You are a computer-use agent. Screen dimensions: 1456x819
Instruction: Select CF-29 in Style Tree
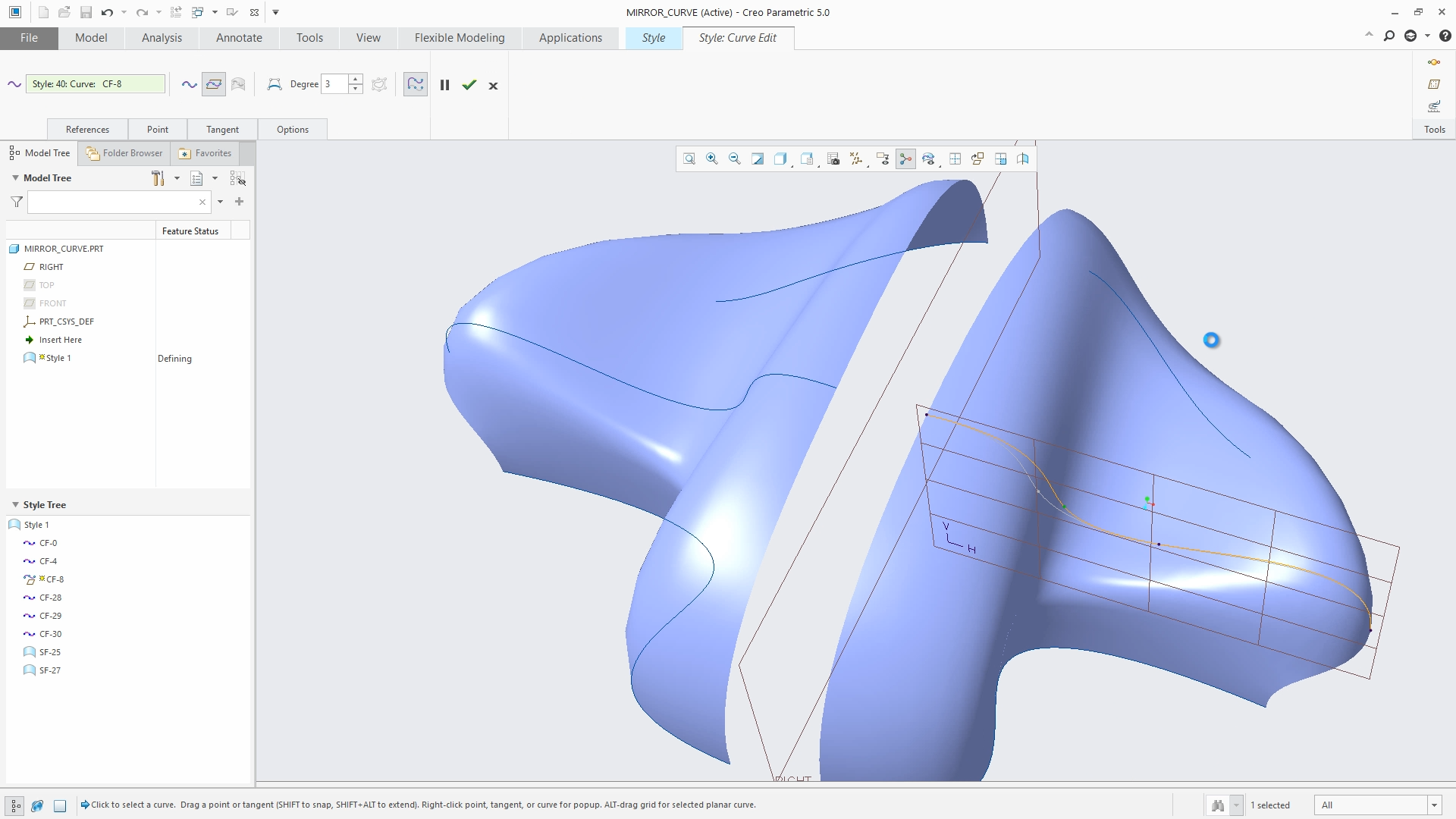click(50, 616)
